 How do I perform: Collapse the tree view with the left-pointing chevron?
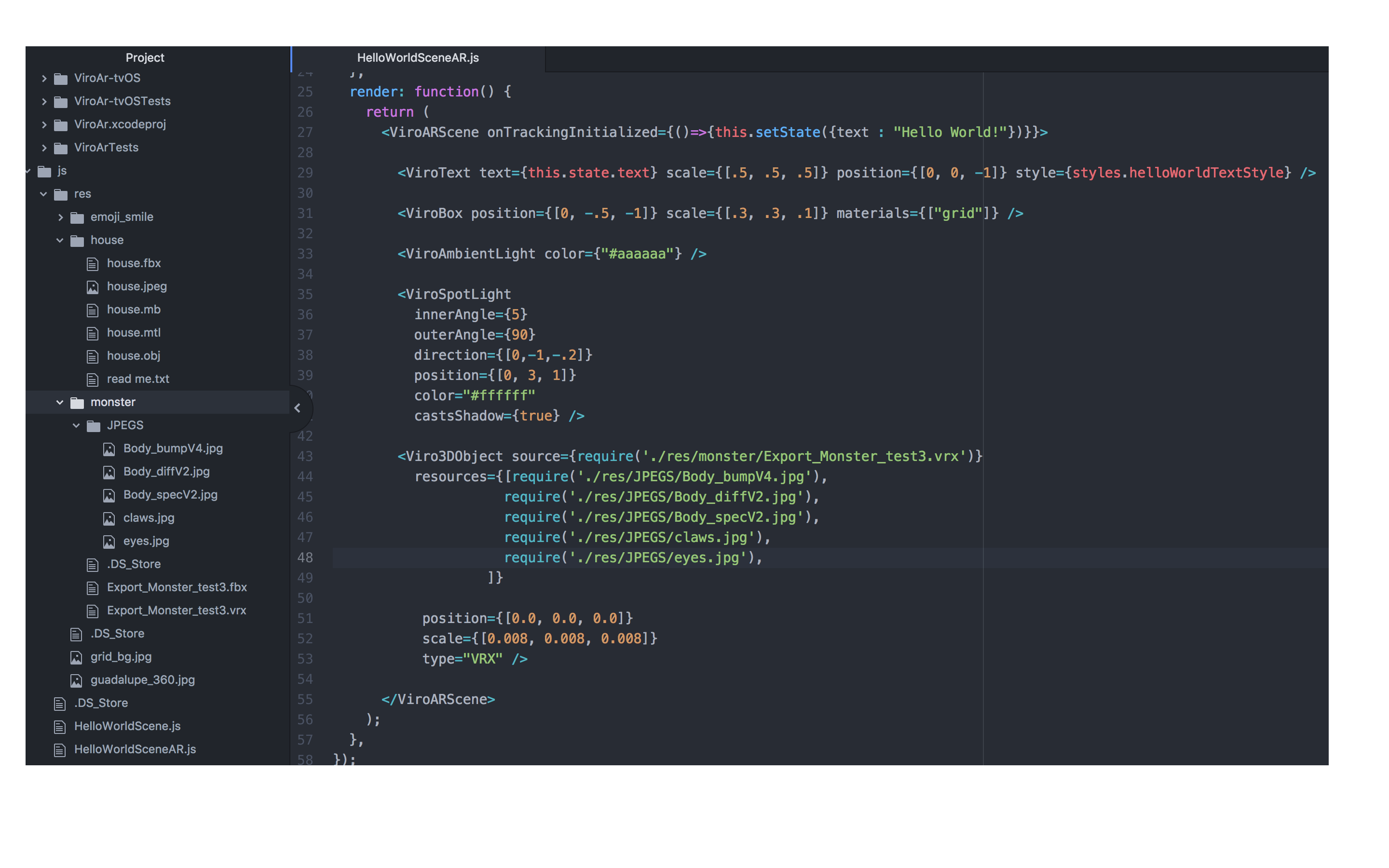coord(298,407)
